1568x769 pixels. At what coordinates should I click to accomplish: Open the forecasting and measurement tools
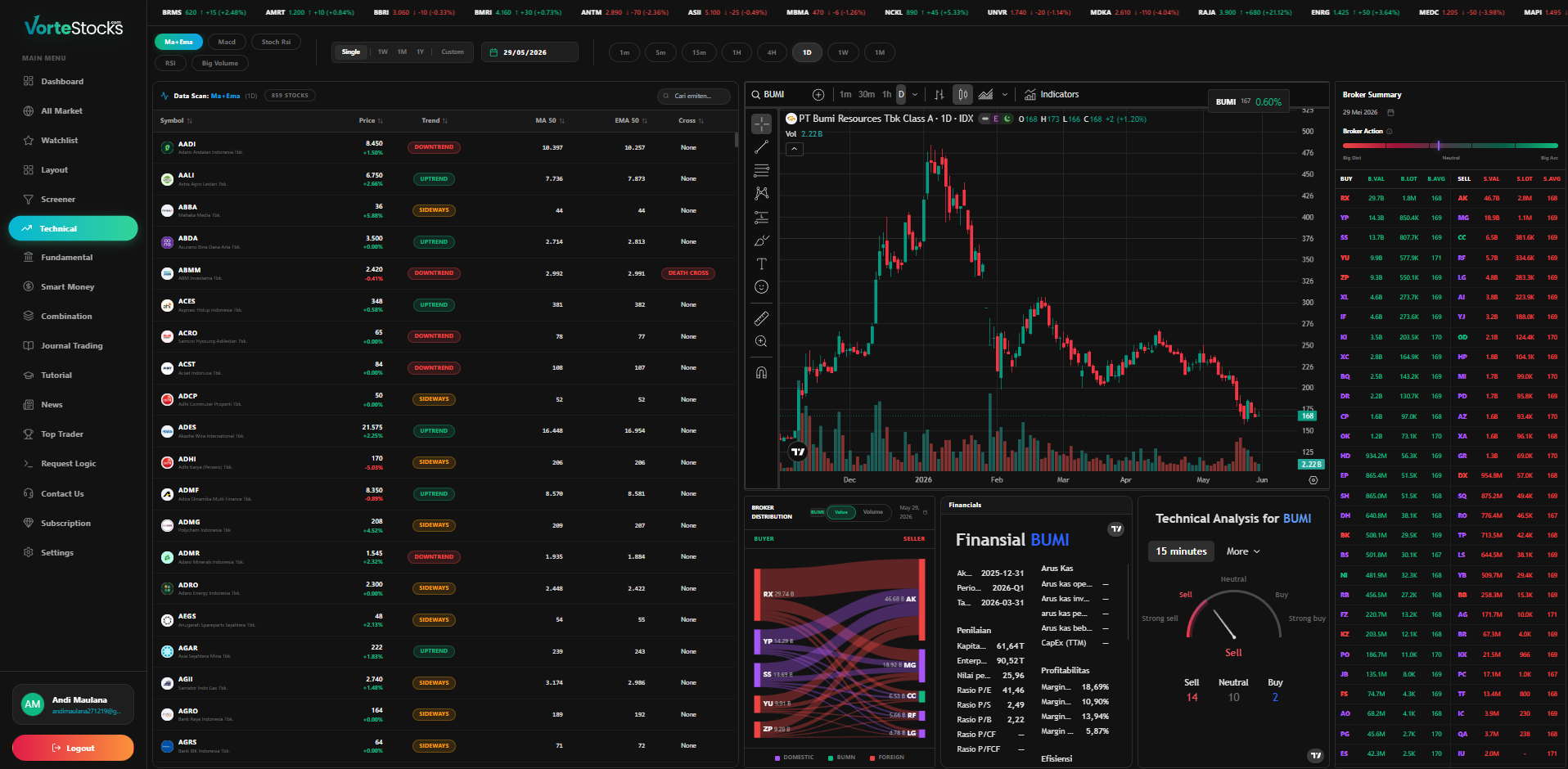[761, 218]
